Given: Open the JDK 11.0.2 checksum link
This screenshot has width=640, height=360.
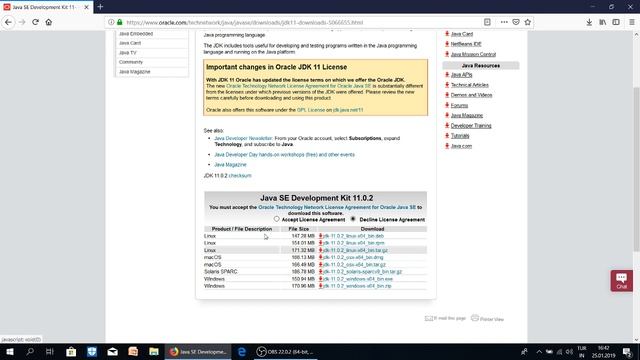Looking at the screenshot, I should pyautogui.click(x=240, y=176).
